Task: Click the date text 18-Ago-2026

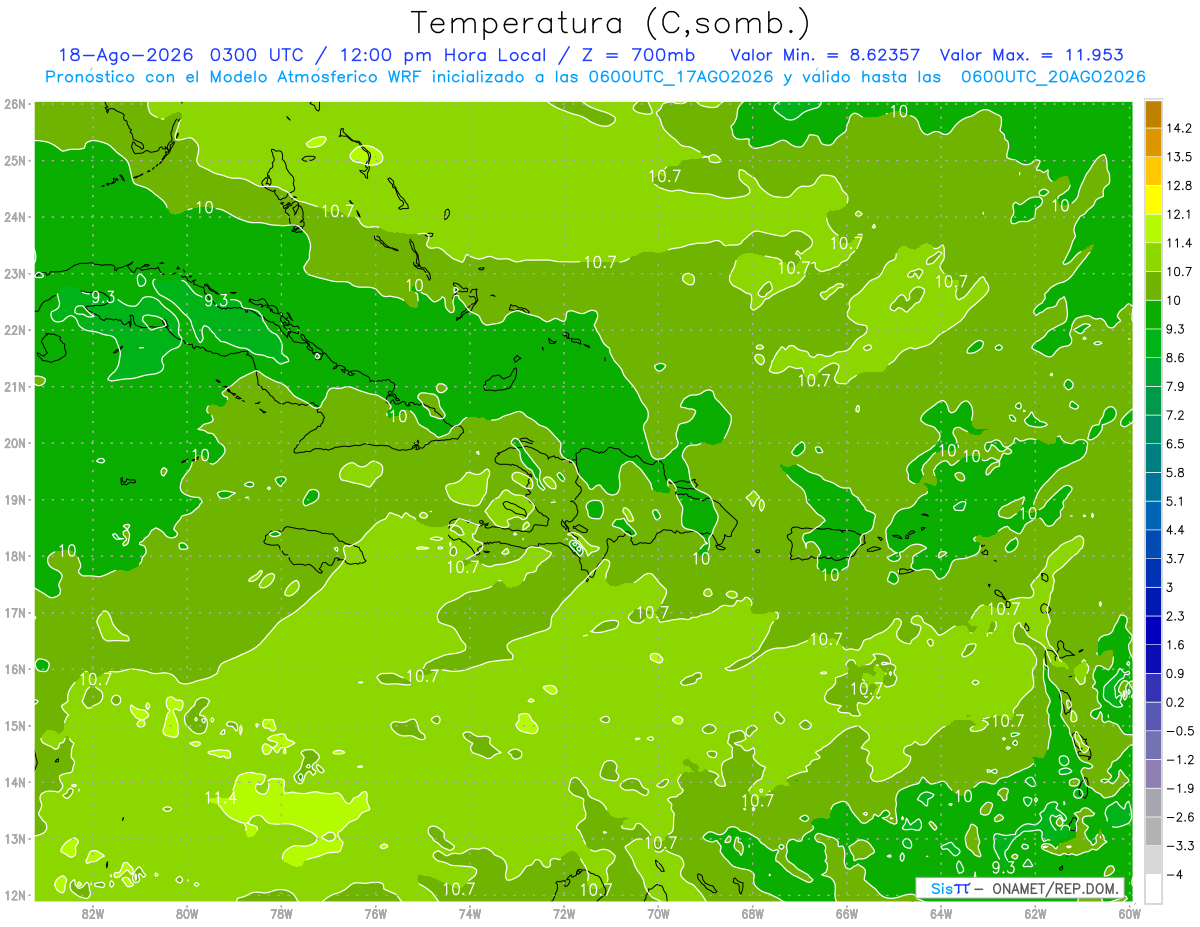Action: (x=125, y=55)
